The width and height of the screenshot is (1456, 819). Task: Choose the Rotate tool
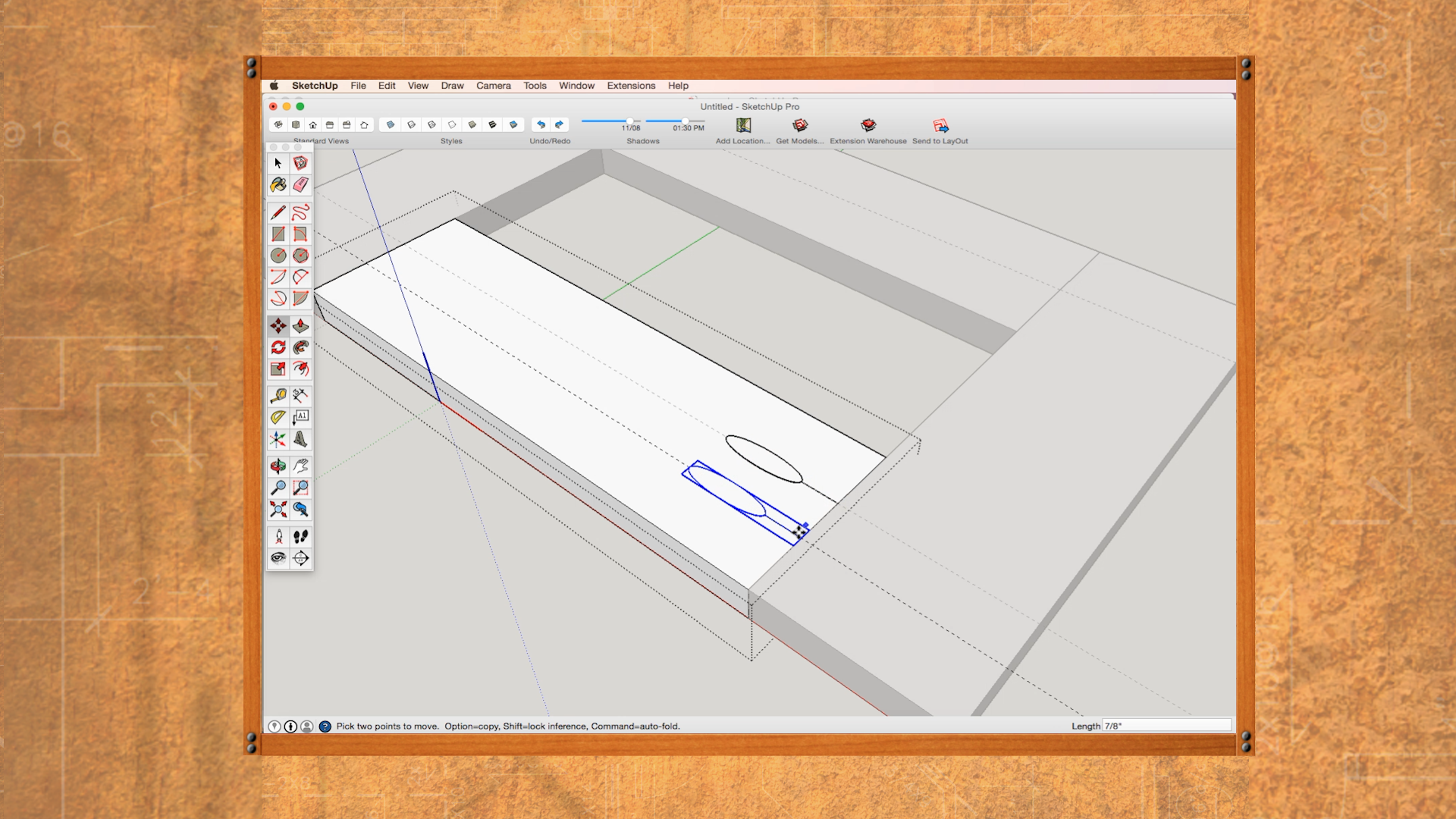(278, 347)
